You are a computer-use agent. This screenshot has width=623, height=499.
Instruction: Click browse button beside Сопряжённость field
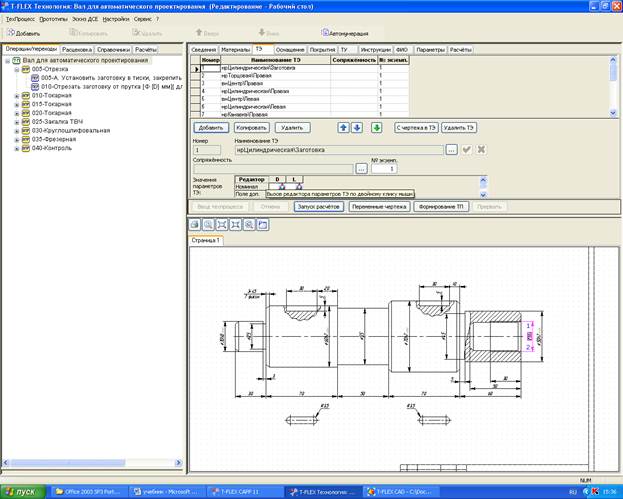361,168
